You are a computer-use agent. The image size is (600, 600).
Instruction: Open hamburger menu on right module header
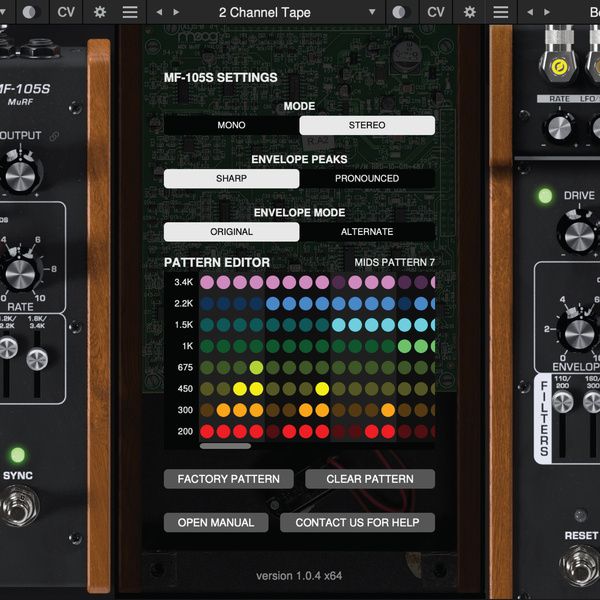pyautogui.click(x=501, y=12)
